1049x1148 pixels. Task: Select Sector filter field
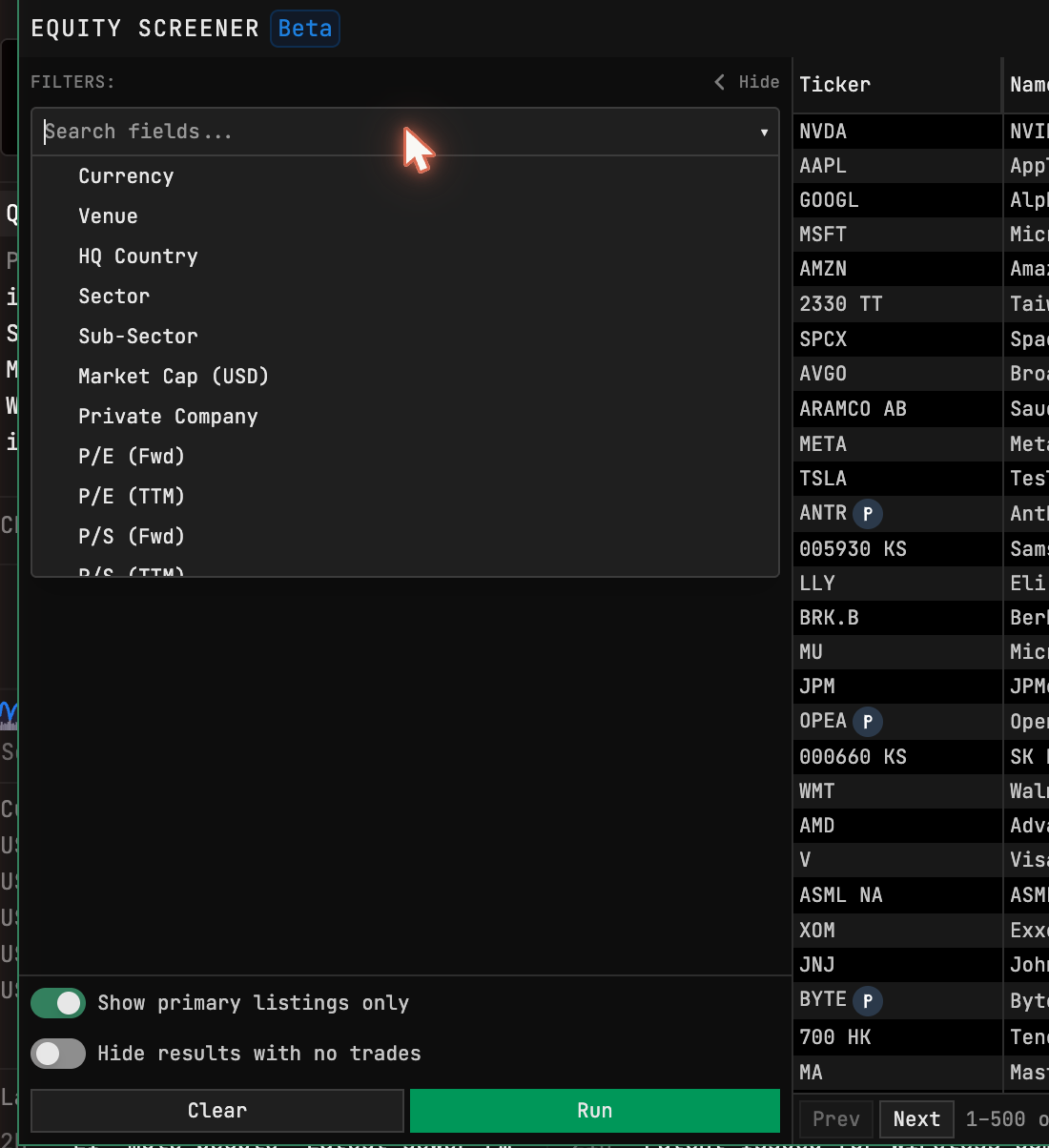click(405, 297)
